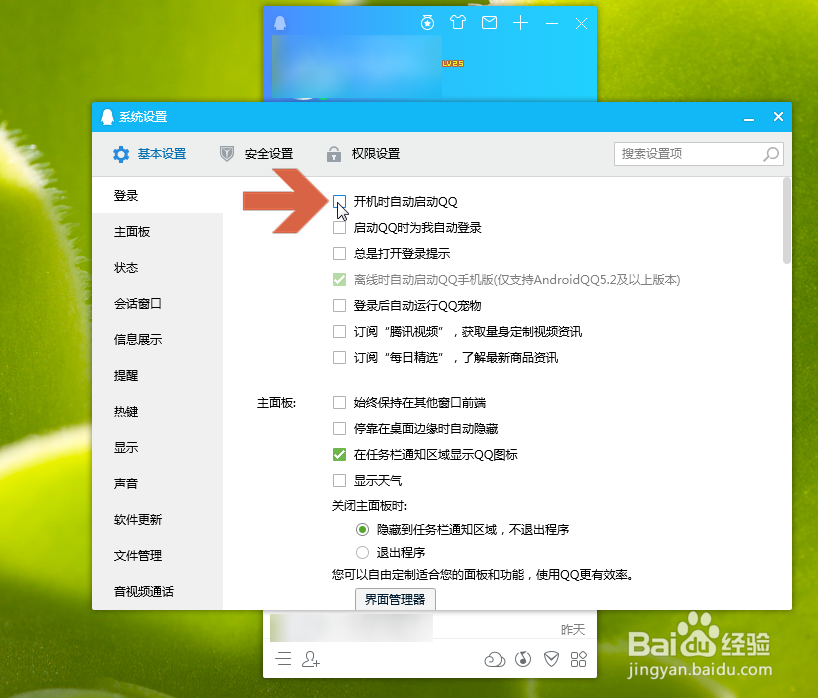
Task: Open the QQ Music icon at bottom
Action: 523,659
